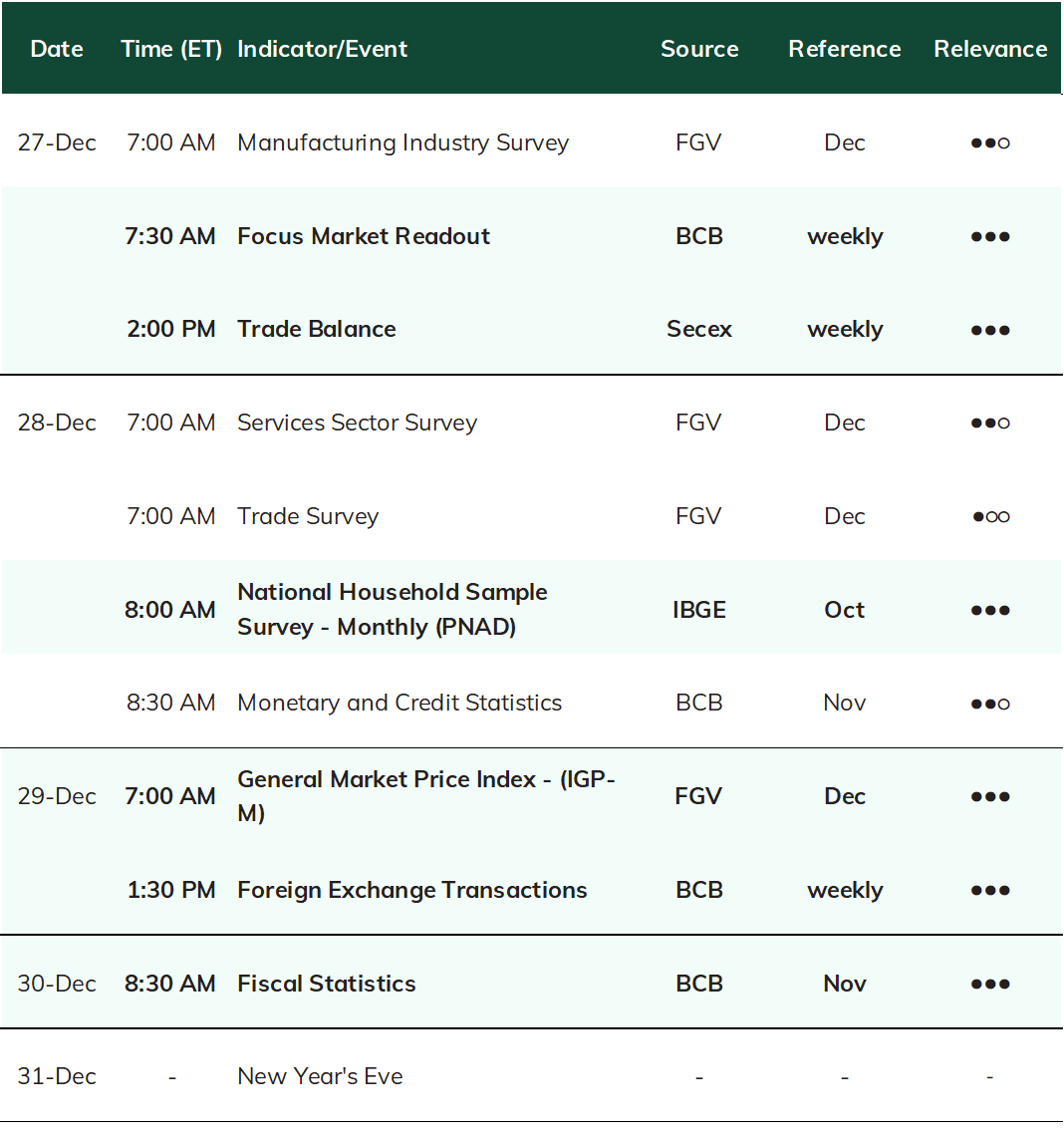Click relevance dots for Monetary and Credit Statistics
This screenshot has width=1064, height=1138.
(990, 704)
